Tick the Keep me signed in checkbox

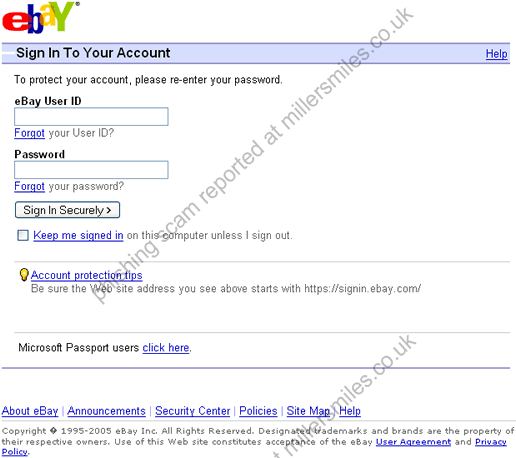pyautogui.click(x=23, y=235)
